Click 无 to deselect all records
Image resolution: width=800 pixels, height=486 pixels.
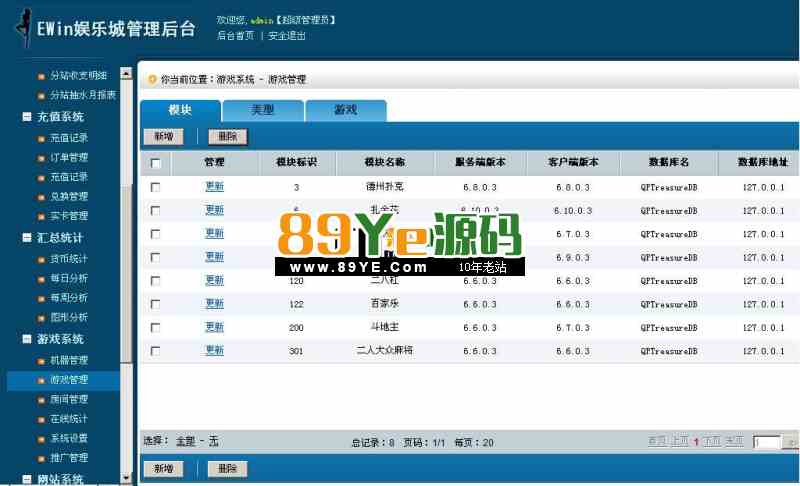pyautogui.click(x=214, y=442)
